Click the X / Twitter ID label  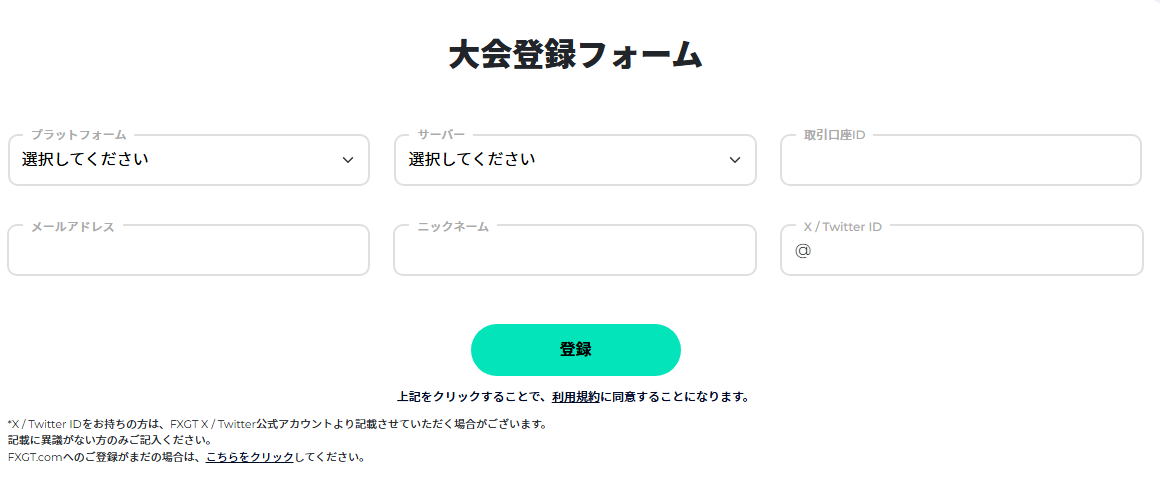842,227
